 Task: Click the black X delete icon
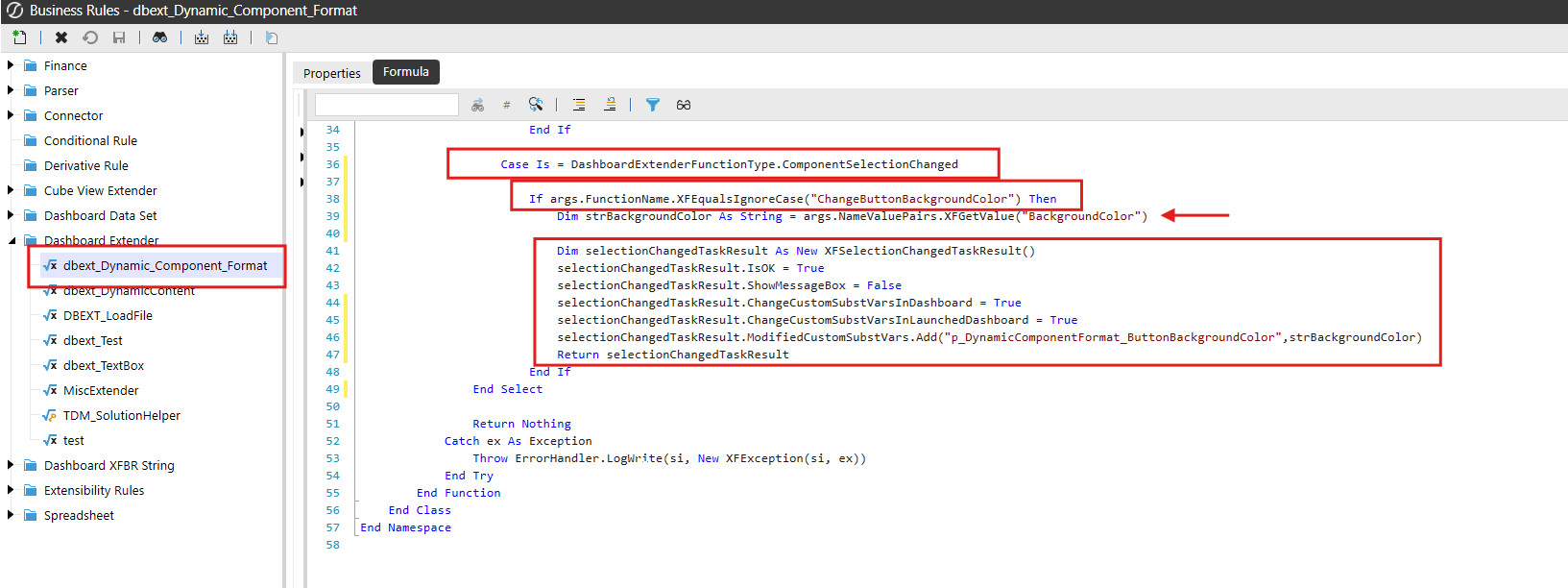[x=61, y=37]
